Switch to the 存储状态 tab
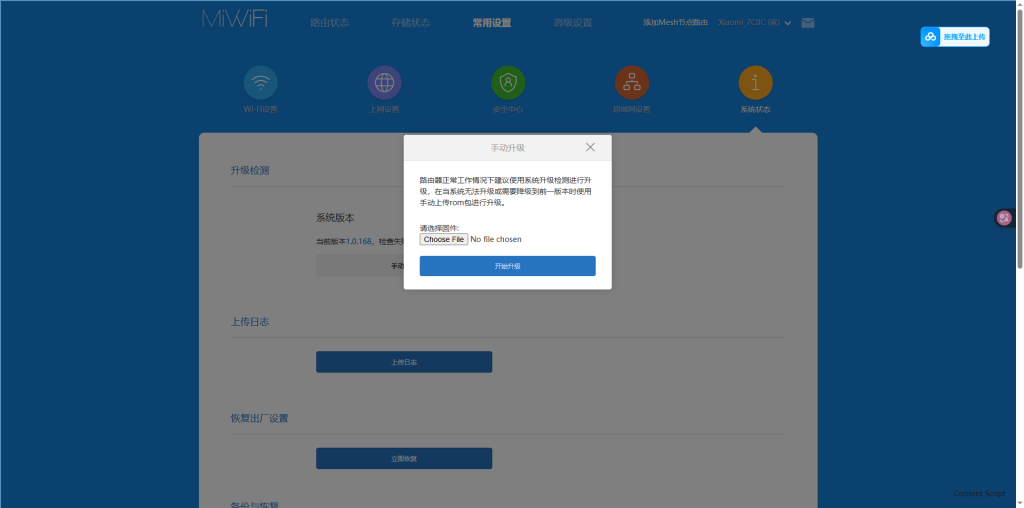This screenshot has height=508, width=1024. click(411, 23)
